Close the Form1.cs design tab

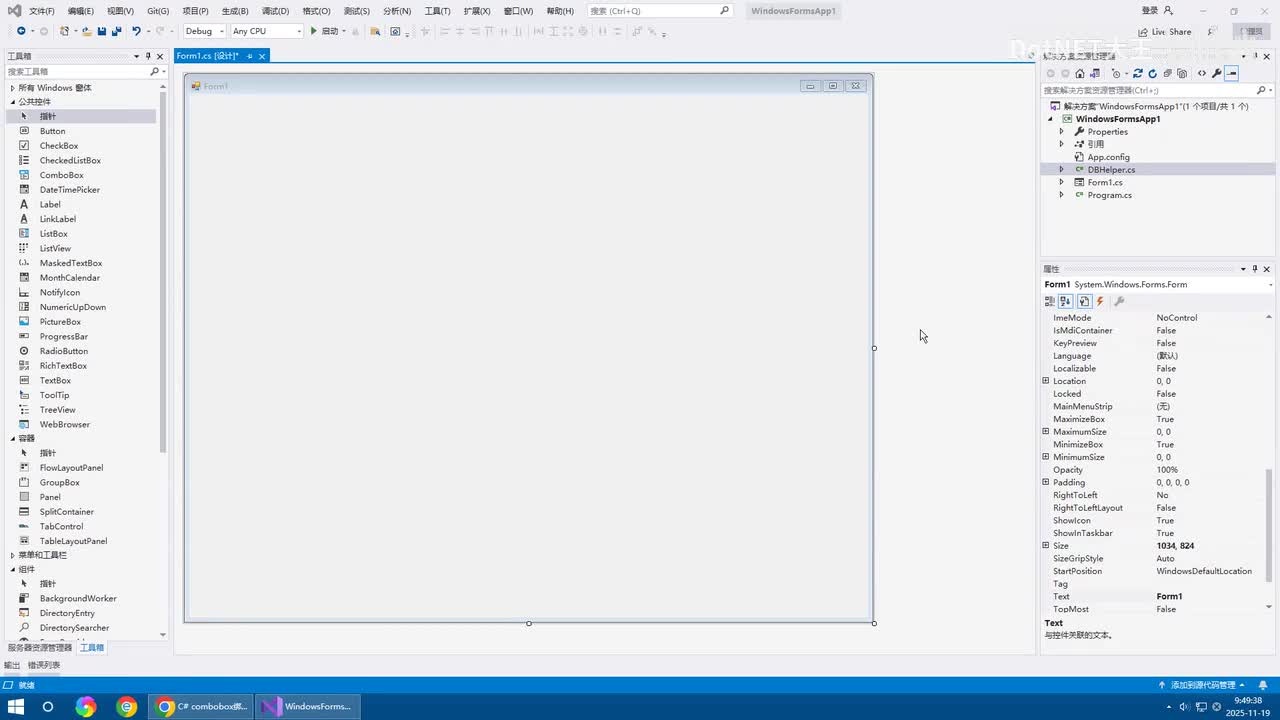(262, 56)
